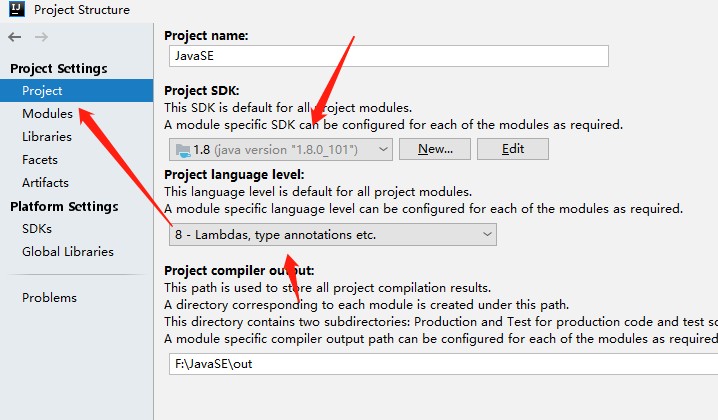Viewport: 718px width, 420px height.
Task: Open the Modules settings page
Action: tap(47, 114)
